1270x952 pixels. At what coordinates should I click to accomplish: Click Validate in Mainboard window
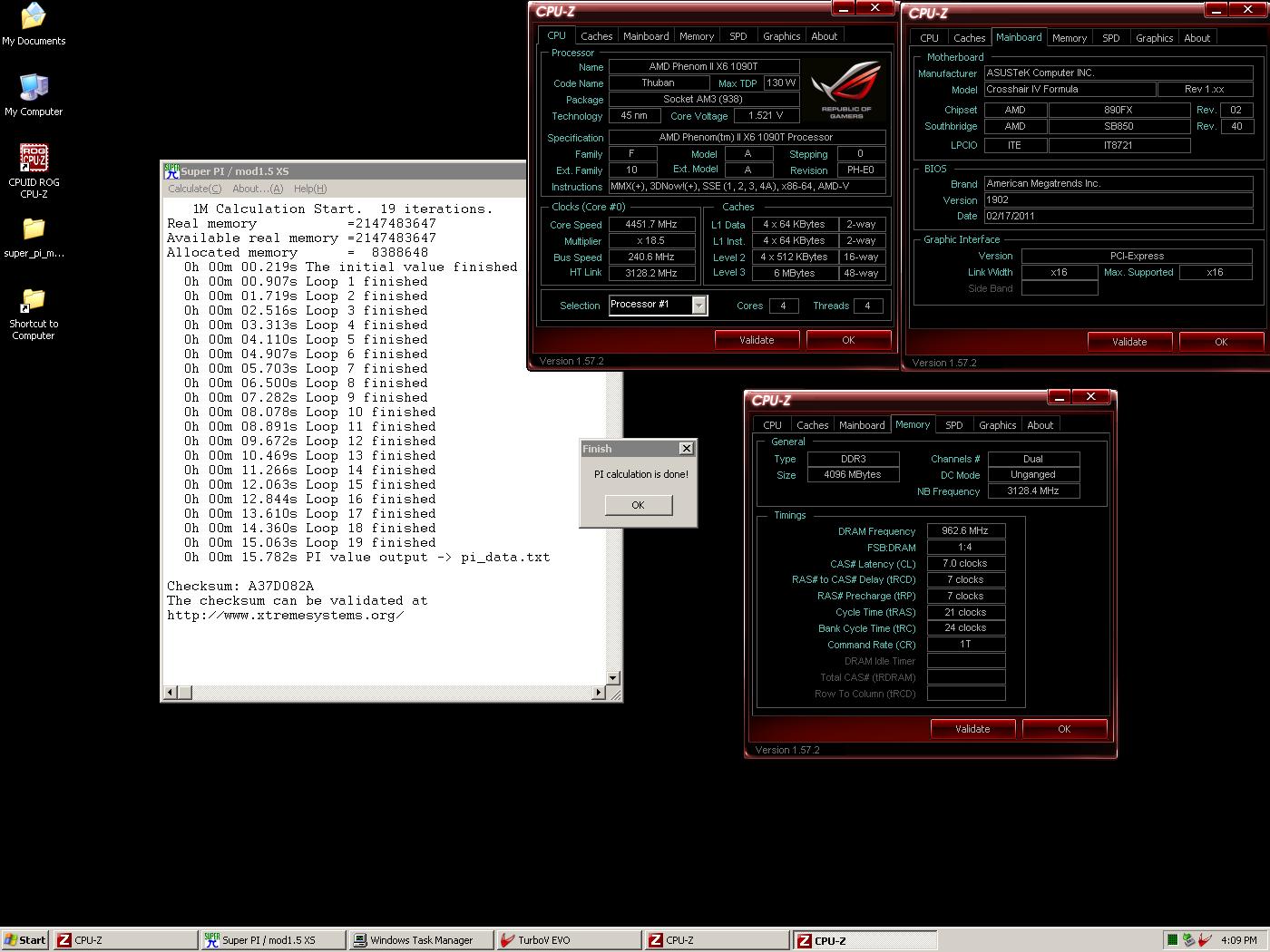click(1129, 342)
